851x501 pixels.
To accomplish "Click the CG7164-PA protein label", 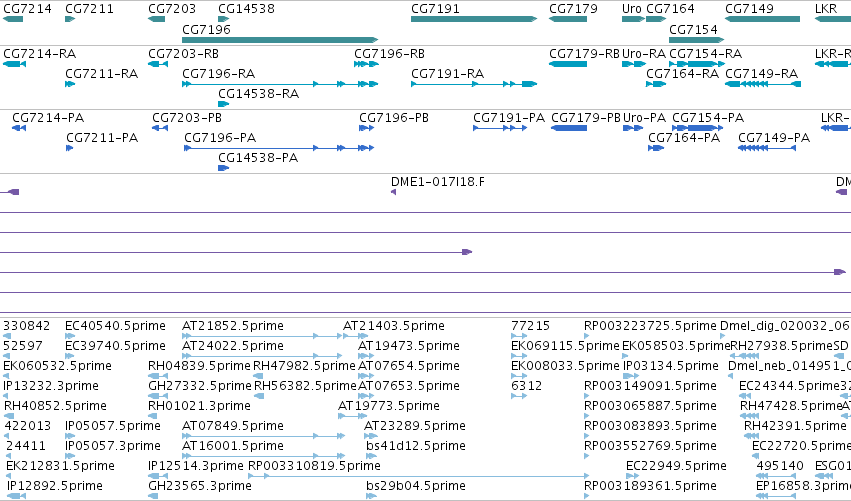I will 684,138.
